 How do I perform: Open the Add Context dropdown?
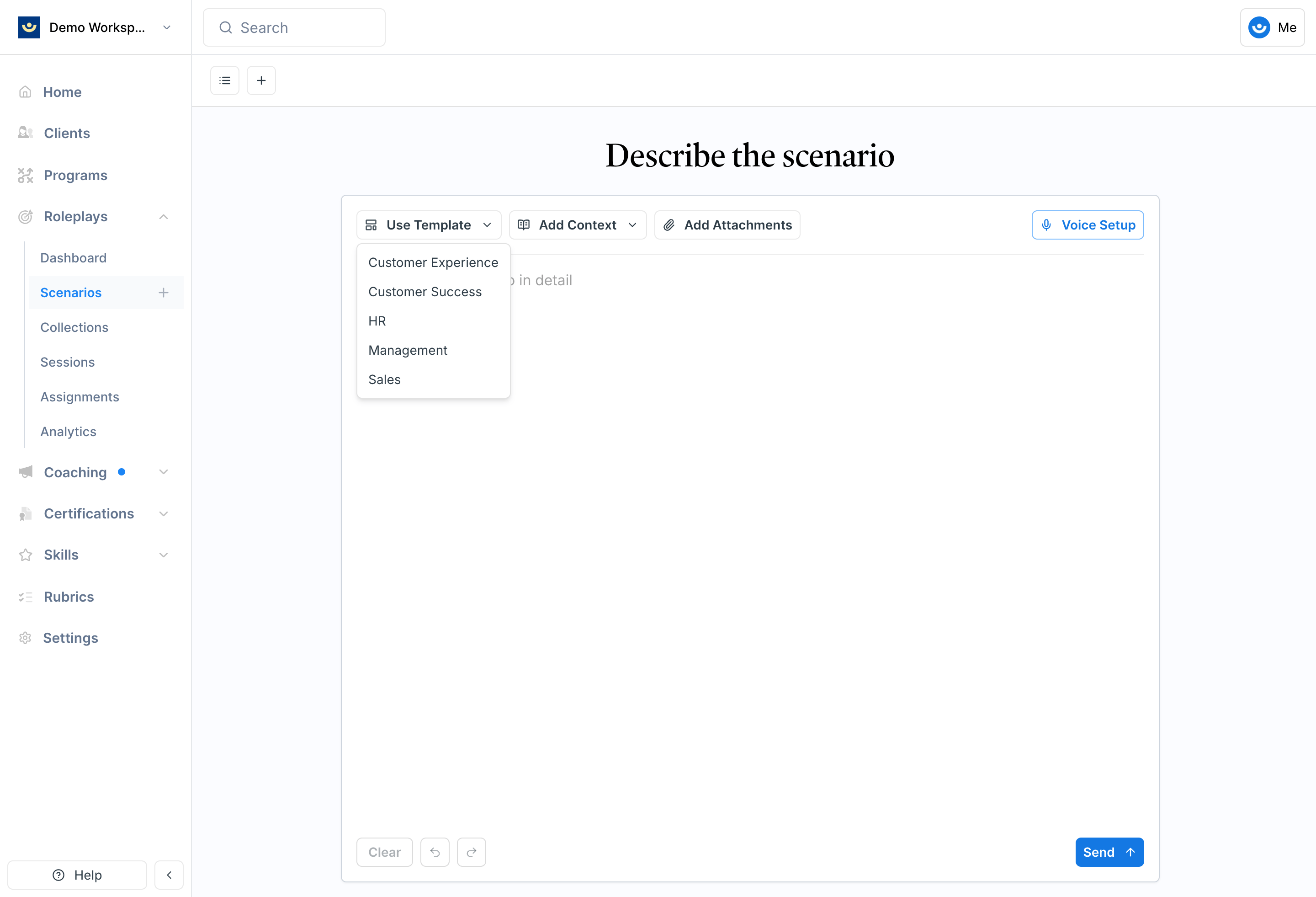tap(578, 225)
